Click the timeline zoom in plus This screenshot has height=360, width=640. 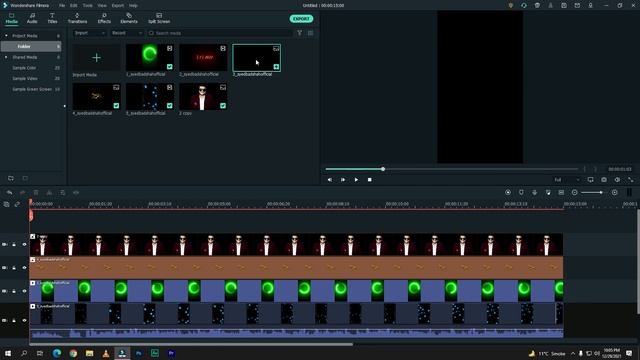click(615, 193)
